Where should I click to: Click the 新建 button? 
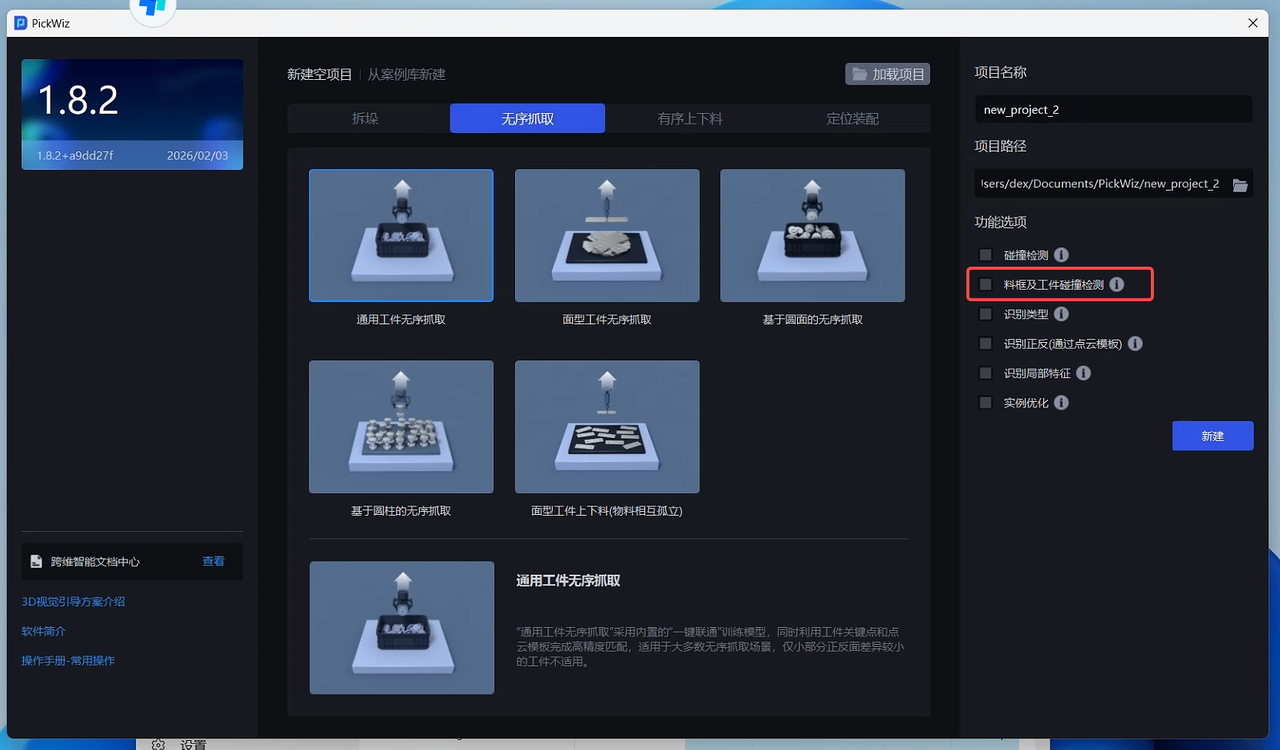[1212, 436]
